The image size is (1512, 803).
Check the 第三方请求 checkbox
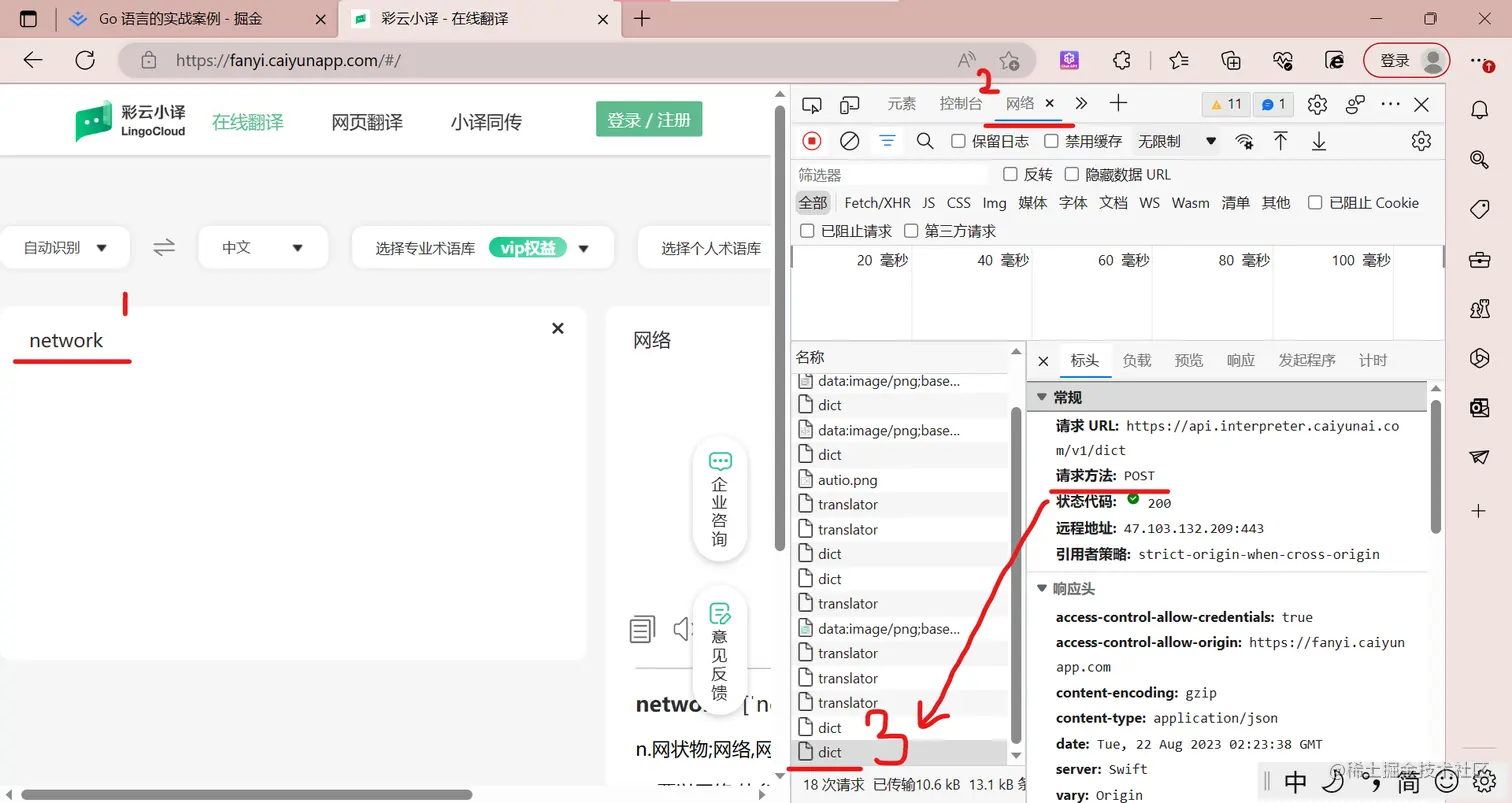(911, 231)
